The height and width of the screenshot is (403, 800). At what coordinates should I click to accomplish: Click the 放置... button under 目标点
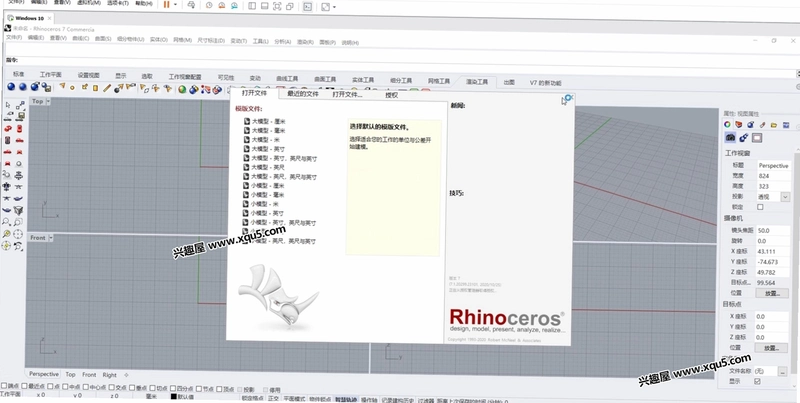tap(772, 348)
